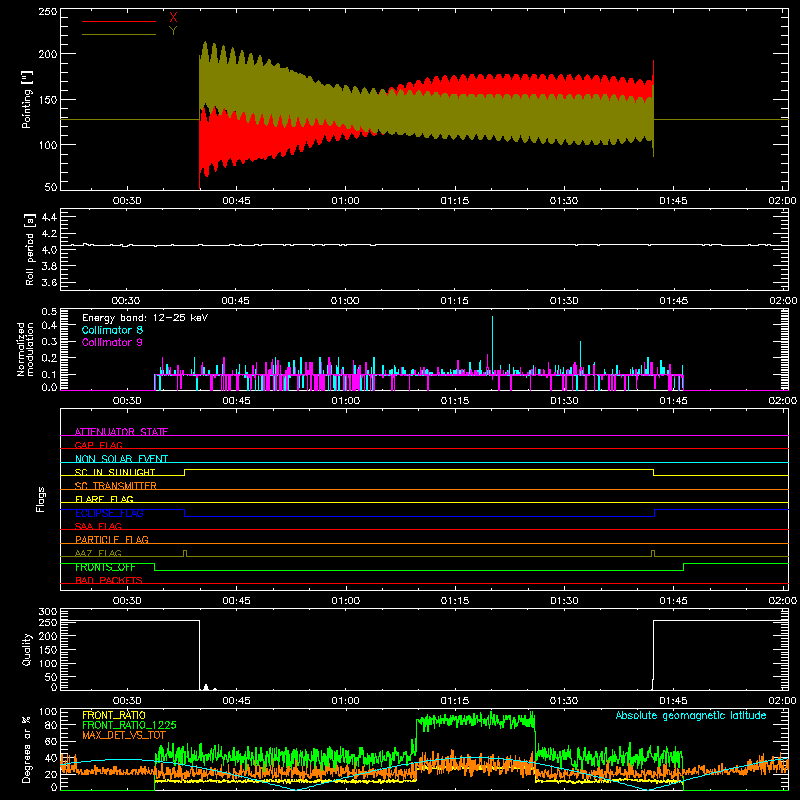Click the SC_IN_SUNLIGHT flag label
800x800 pixels.
115,472
